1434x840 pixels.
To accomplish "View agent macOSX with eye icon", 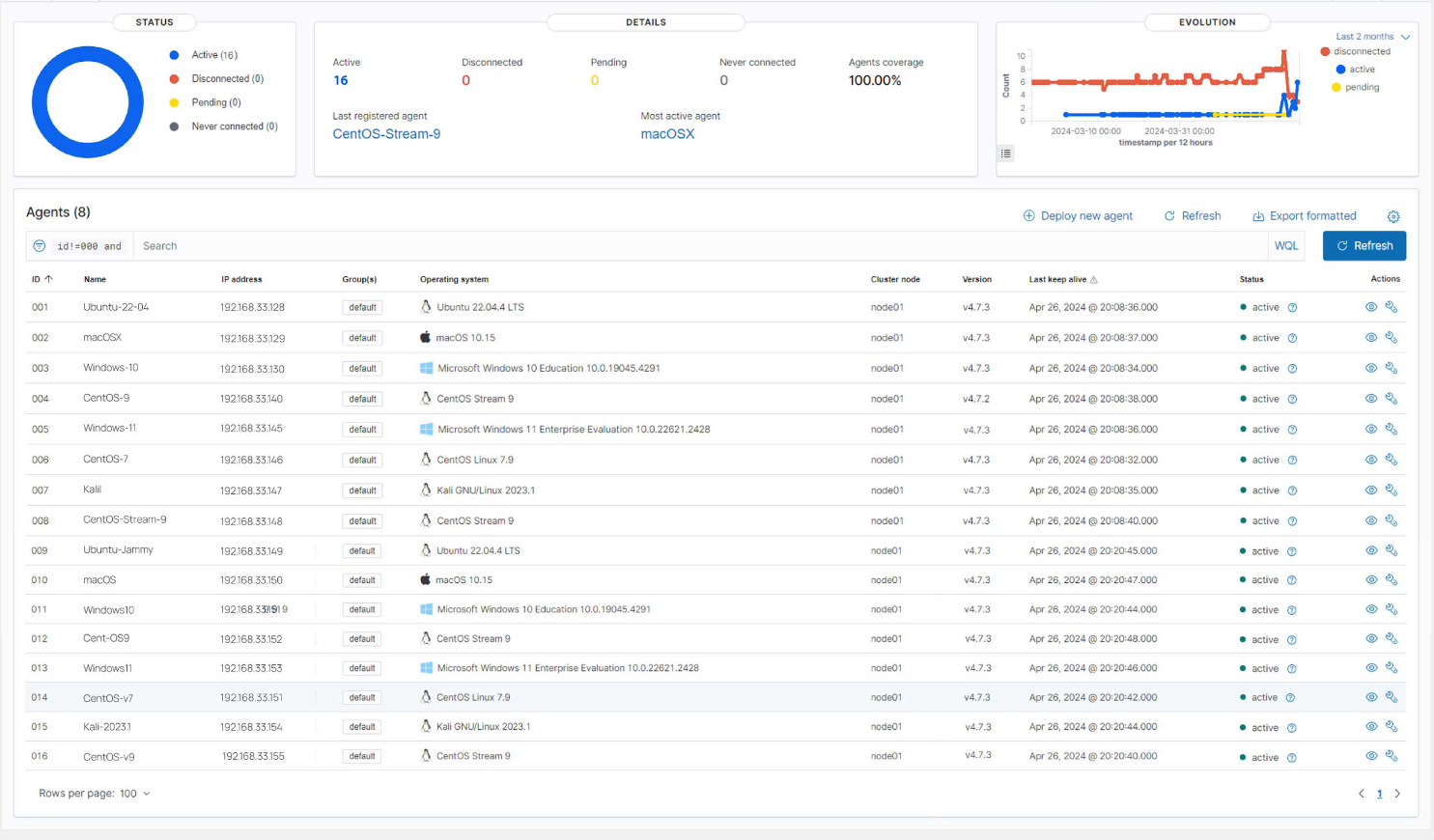I will 1370,338.
